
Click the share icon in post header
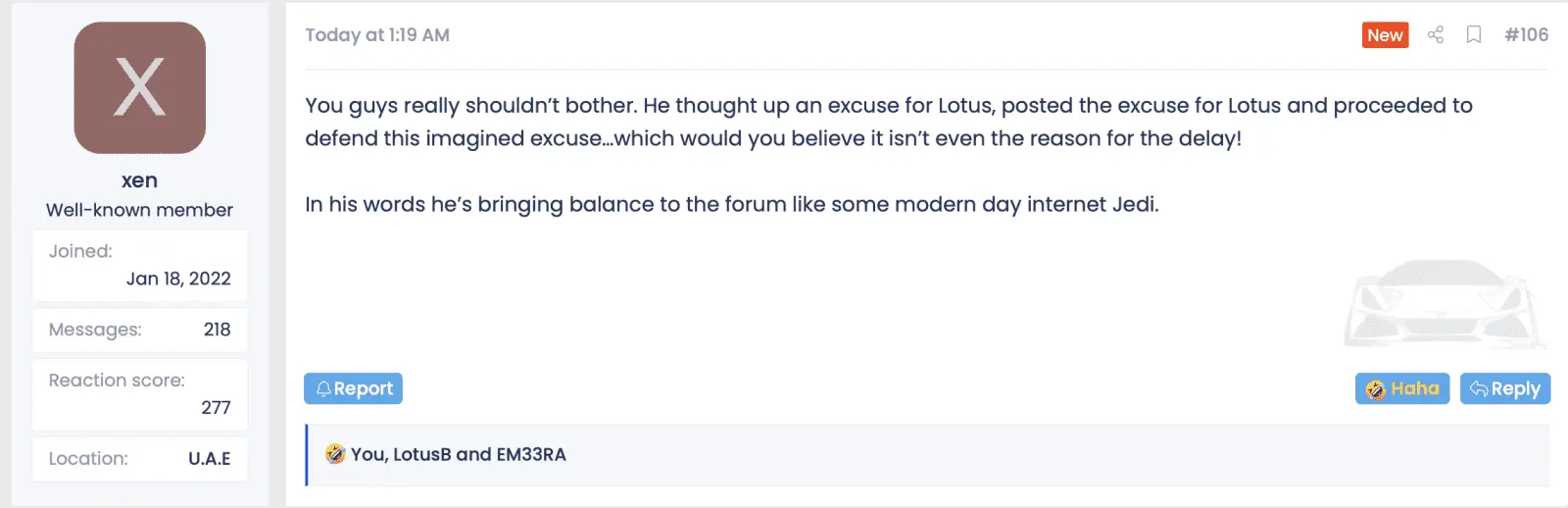click(x=1436, y=35)
